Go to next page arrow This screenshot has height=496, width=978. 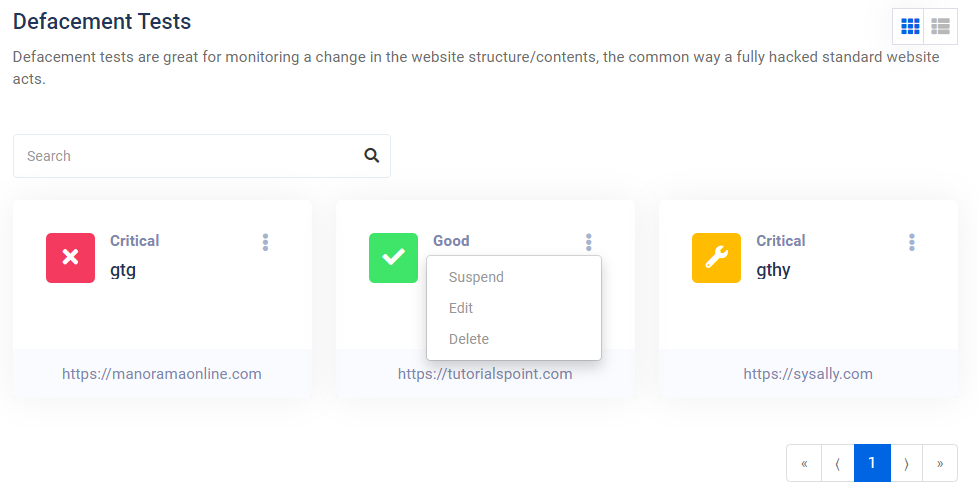[x=906, y=463]
